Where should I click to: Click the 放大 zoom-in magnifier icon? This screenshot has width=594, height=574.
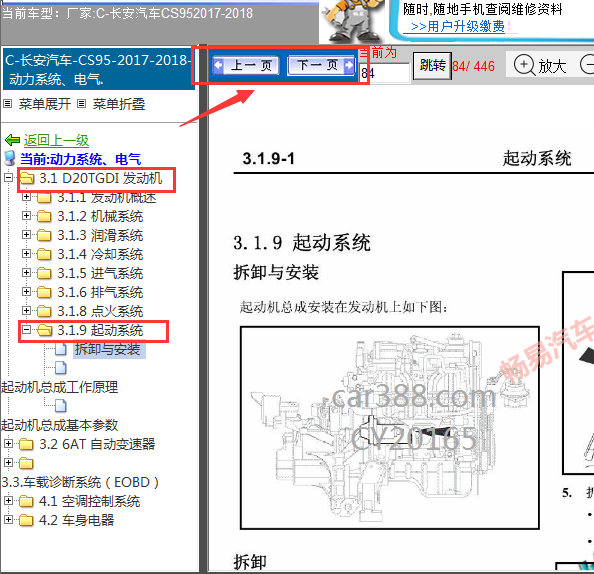[x=524, y=65]
